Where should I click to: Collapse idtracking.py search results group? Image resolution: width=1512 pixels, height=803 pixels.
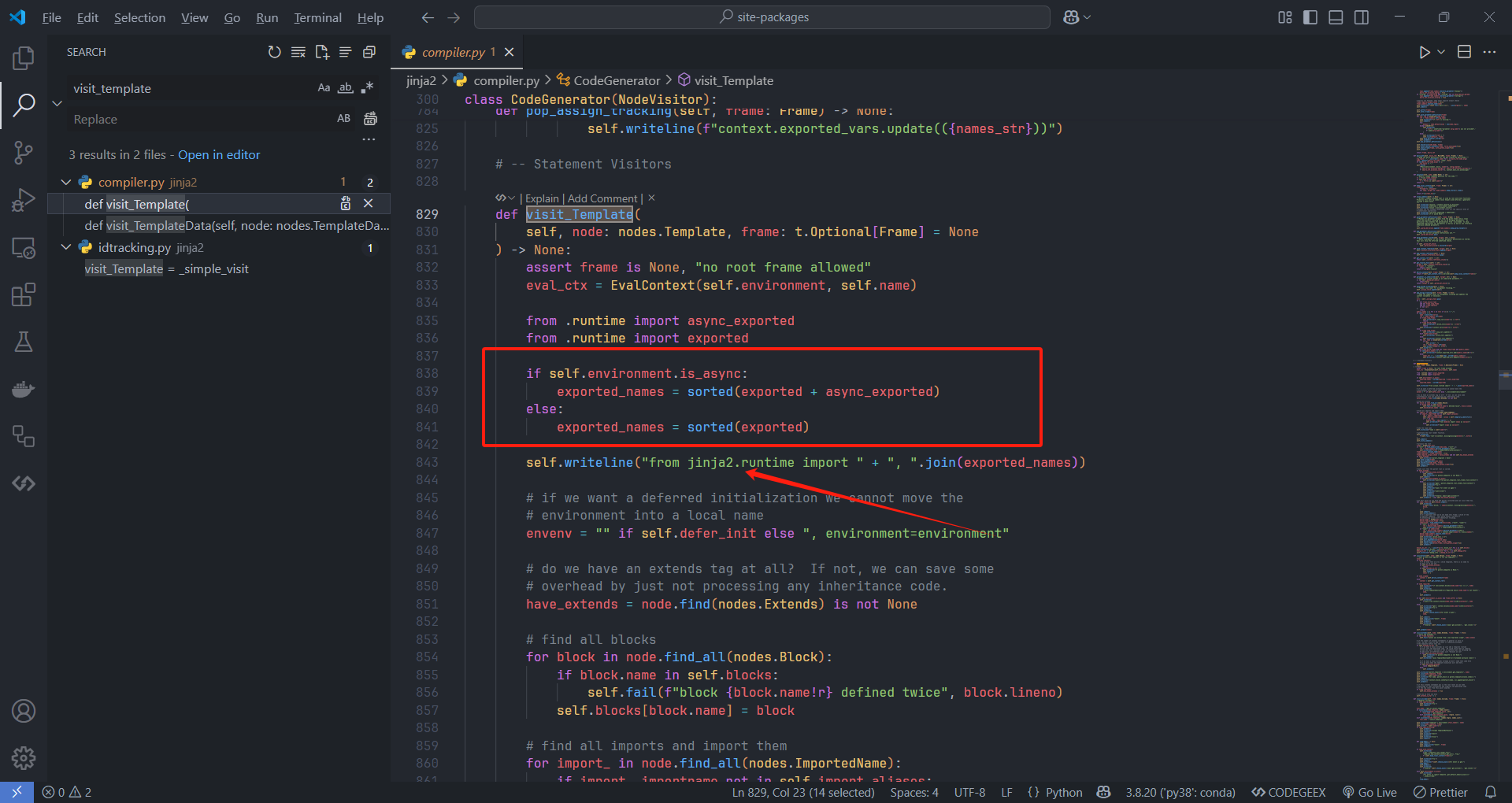pos(66,247)
